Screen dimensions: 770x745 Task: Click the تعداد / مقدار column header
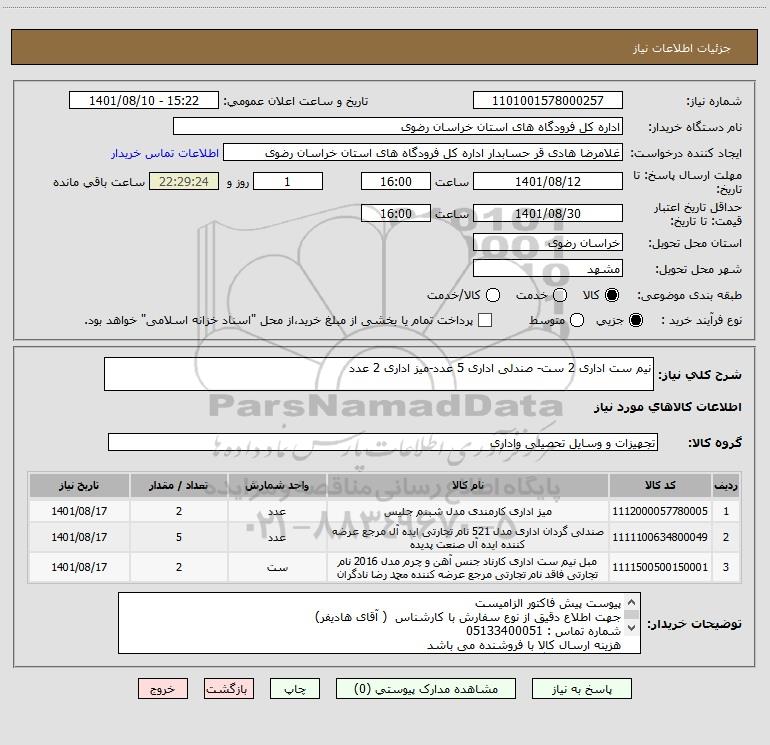tap(179, 486)
